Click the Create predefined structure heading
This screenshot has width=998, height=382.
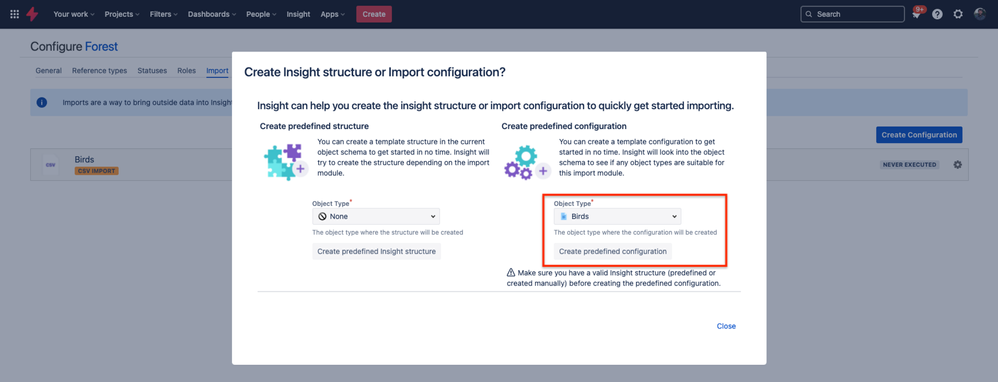(x=314, y=126)
